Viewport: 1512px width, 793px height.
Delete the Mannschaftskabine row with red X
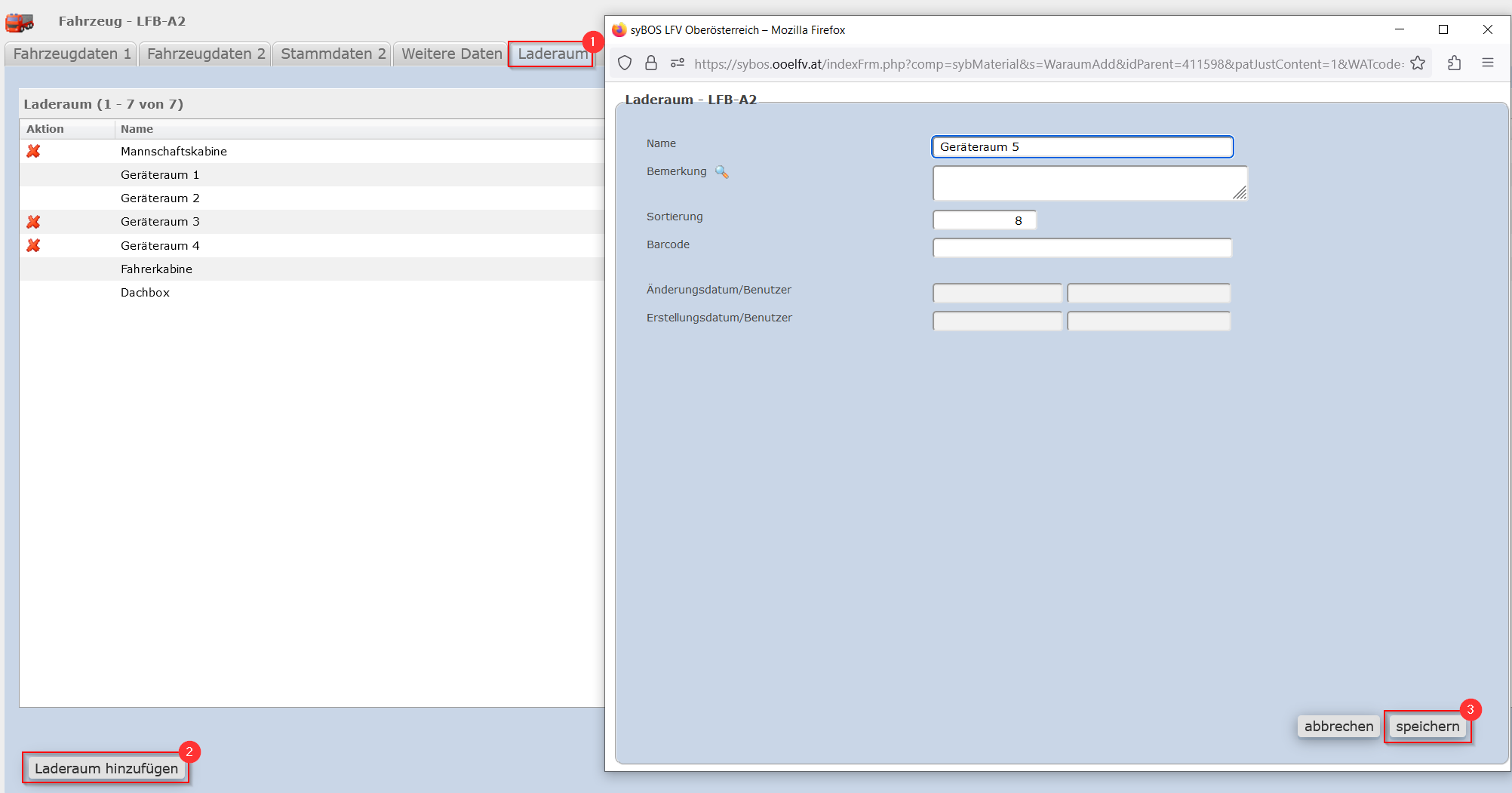tap(33, 151)
